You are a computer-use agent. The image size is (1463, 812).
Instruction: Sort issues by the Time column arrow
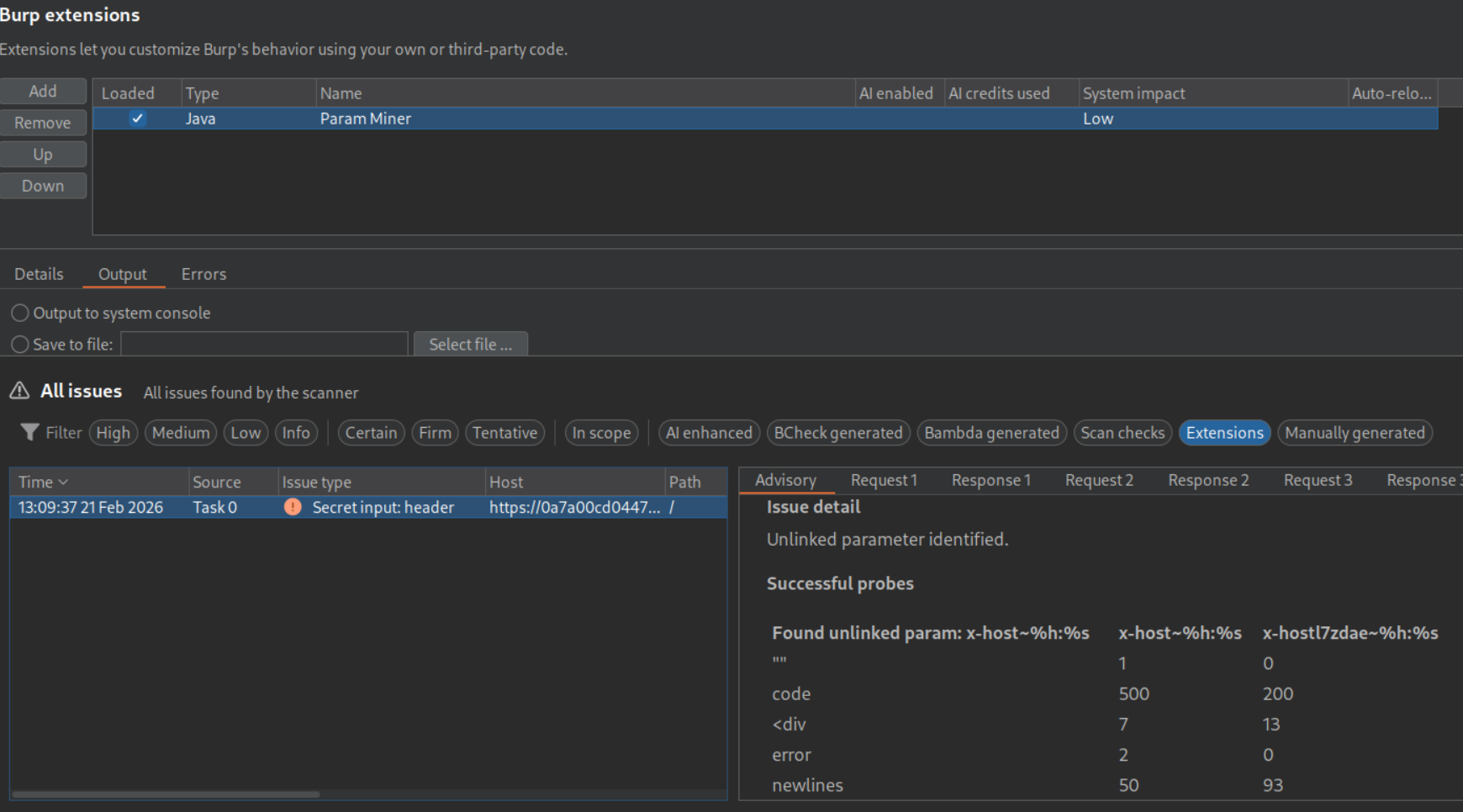coord(63,482)
